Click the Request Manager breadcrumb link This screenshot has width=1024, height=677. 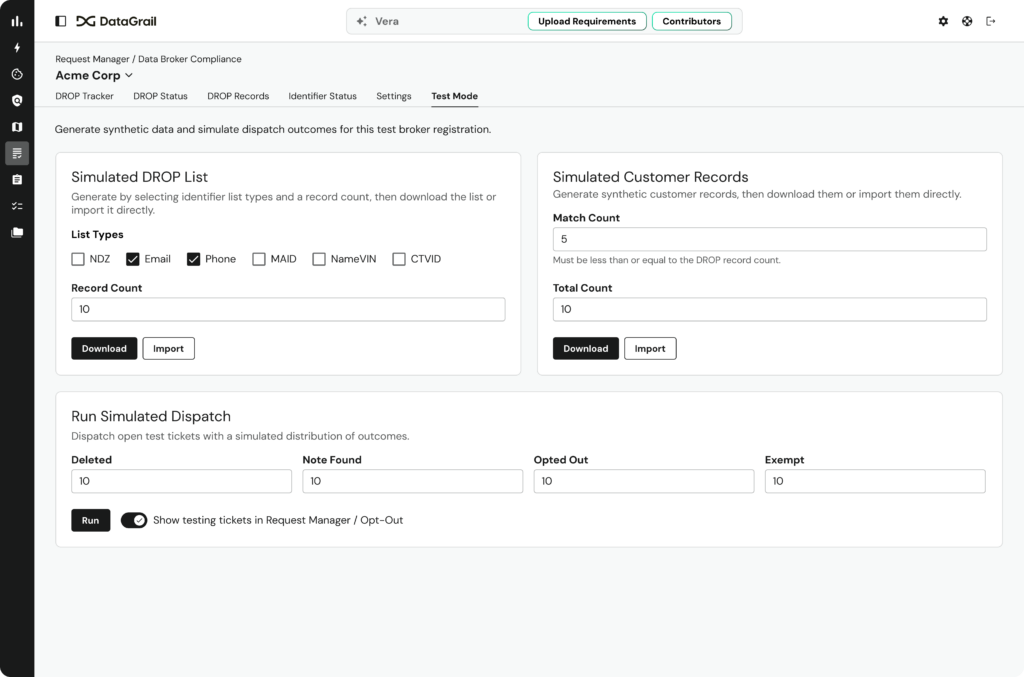click(x=92, y=59)
